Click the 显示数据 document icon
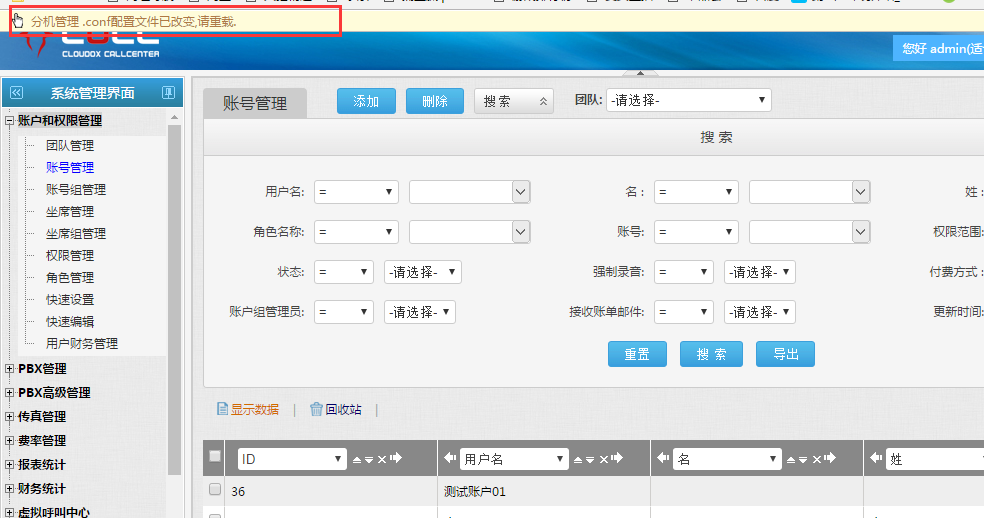This screenshot has height=518, width=984. pyautogui.click(x=222, y=409)
